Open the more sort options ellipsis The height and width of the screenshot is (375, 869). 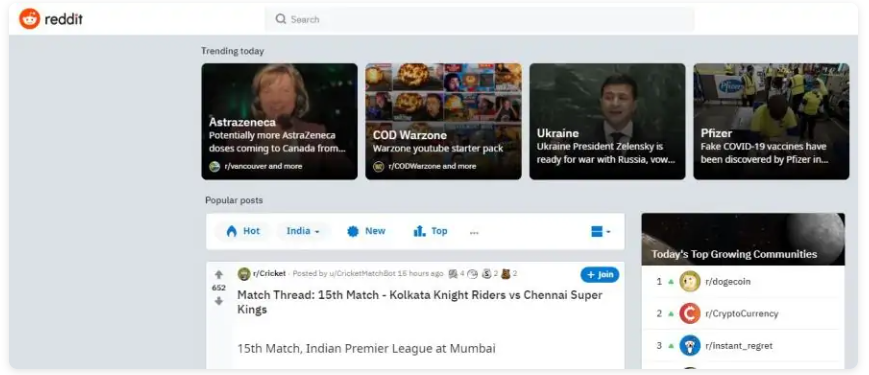coord(474,233)
